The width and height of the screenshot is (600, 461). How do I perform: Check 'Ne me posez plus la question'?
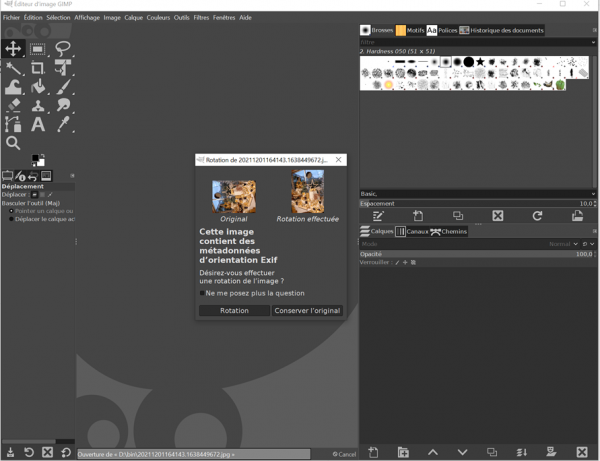202,293
